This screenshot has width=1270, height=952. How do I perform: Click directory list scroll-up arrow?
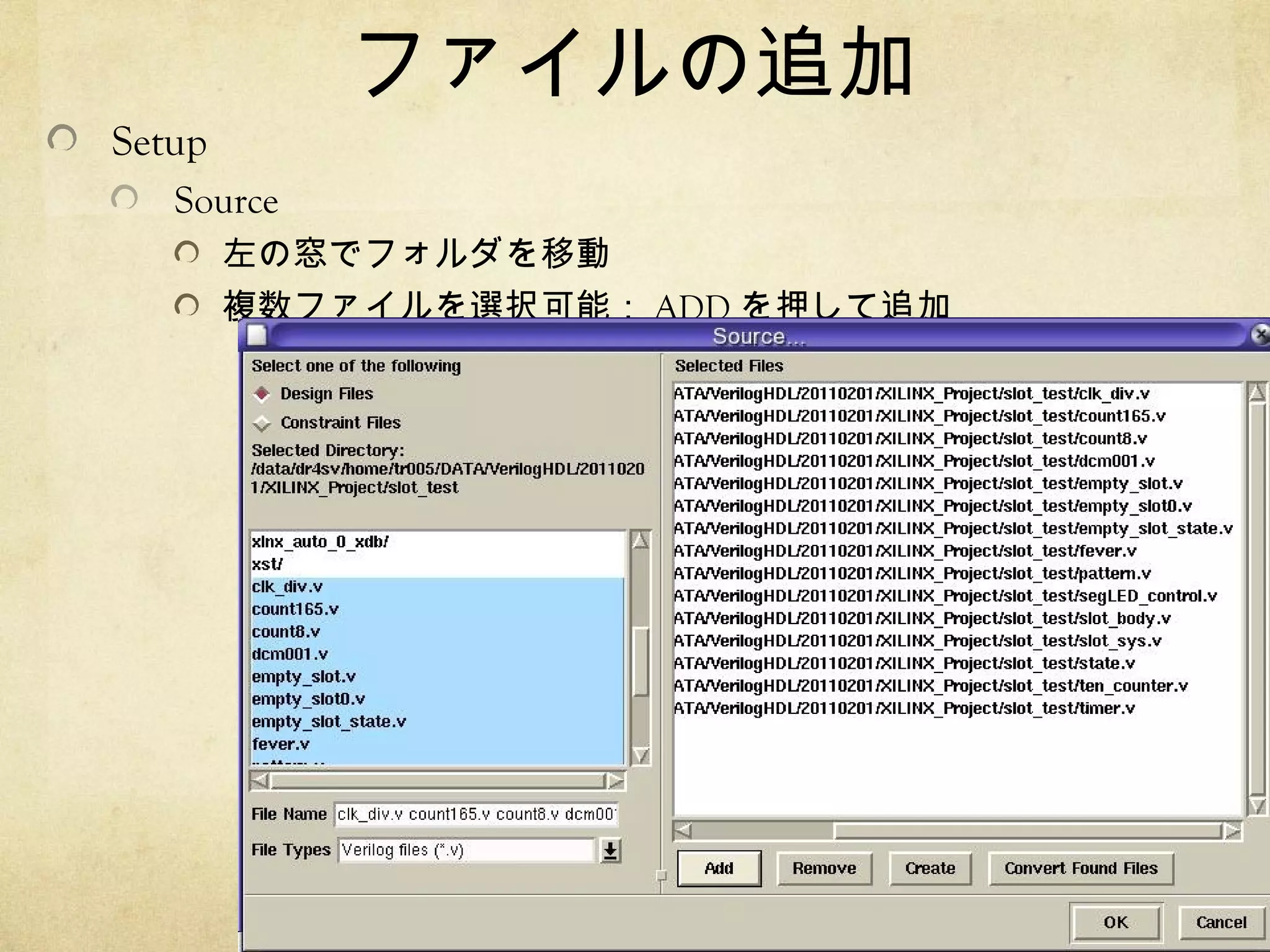[640, 540]
